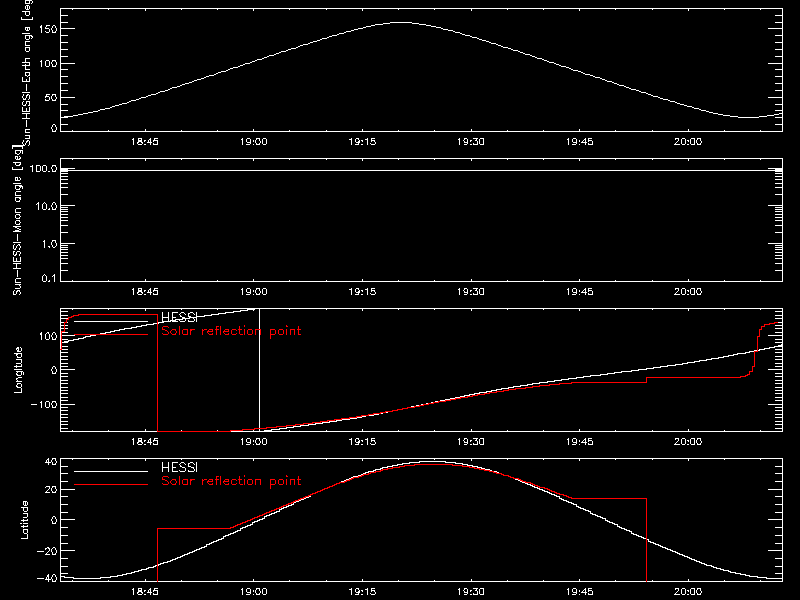
Task: Click 19:00 time label under Longitude plot
Action: click(x=254, y=441)
